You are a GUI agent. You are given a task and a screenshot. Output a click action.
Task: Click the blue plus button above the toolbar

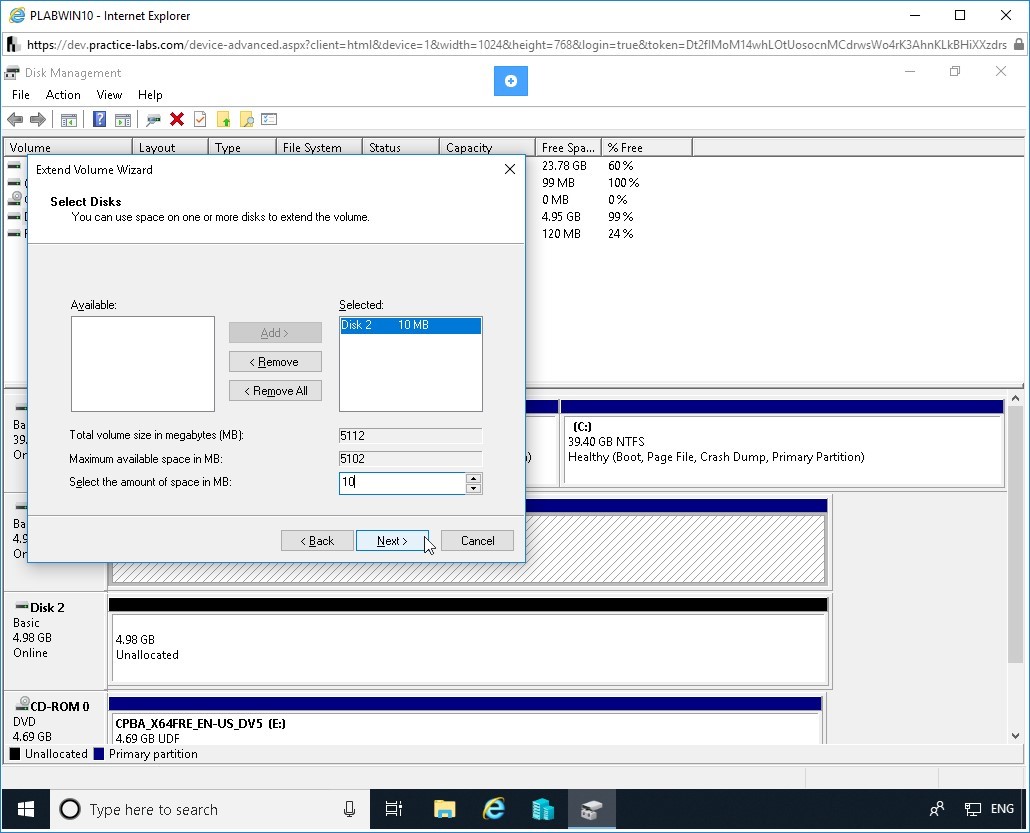511,81
